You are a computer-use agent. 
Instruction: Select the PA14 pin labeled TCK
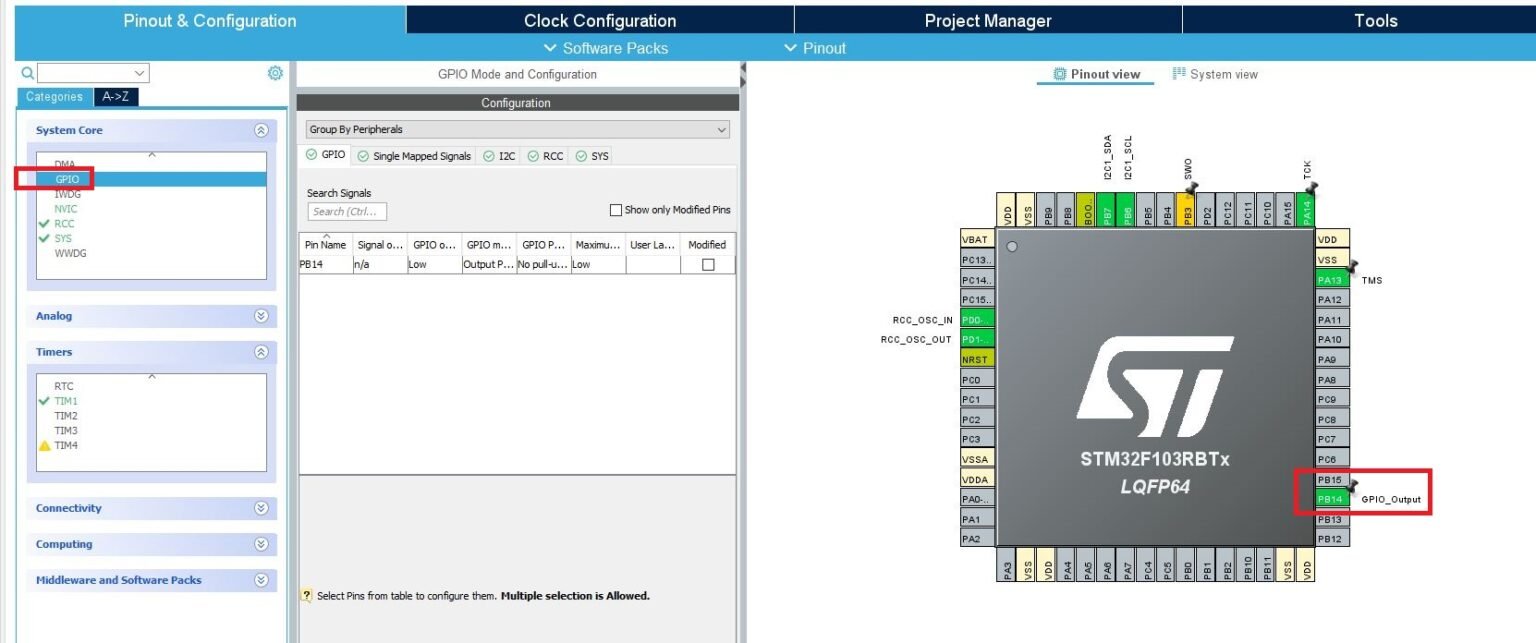pos(1307,208)
